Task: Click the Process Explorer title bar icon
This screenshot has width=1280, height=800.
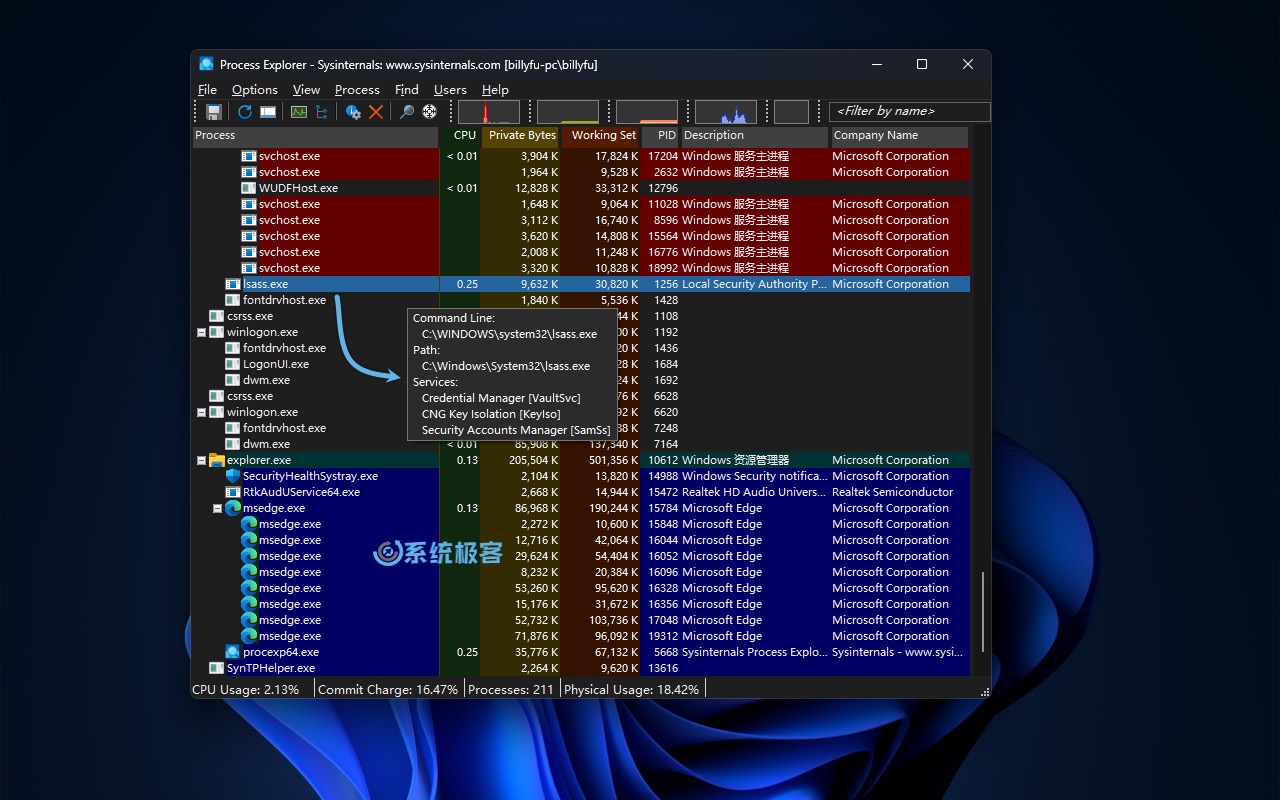Action: (x=207, y=64)
